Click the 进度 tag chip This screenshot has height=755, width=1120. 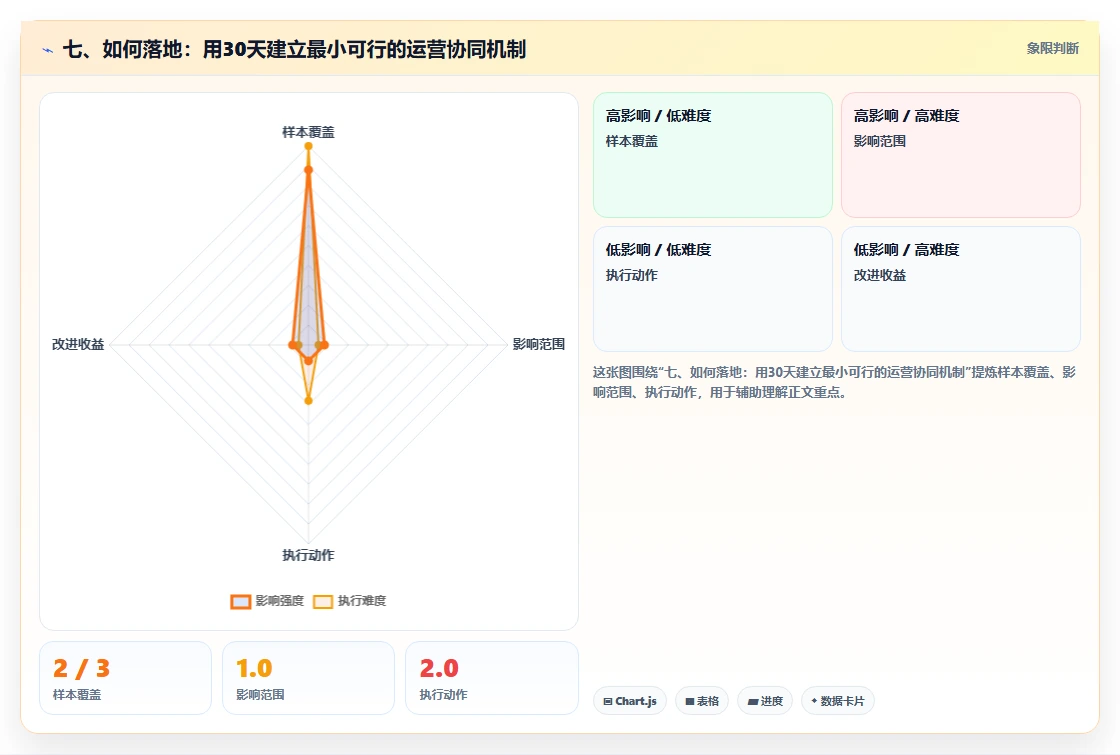pos(765,701)
